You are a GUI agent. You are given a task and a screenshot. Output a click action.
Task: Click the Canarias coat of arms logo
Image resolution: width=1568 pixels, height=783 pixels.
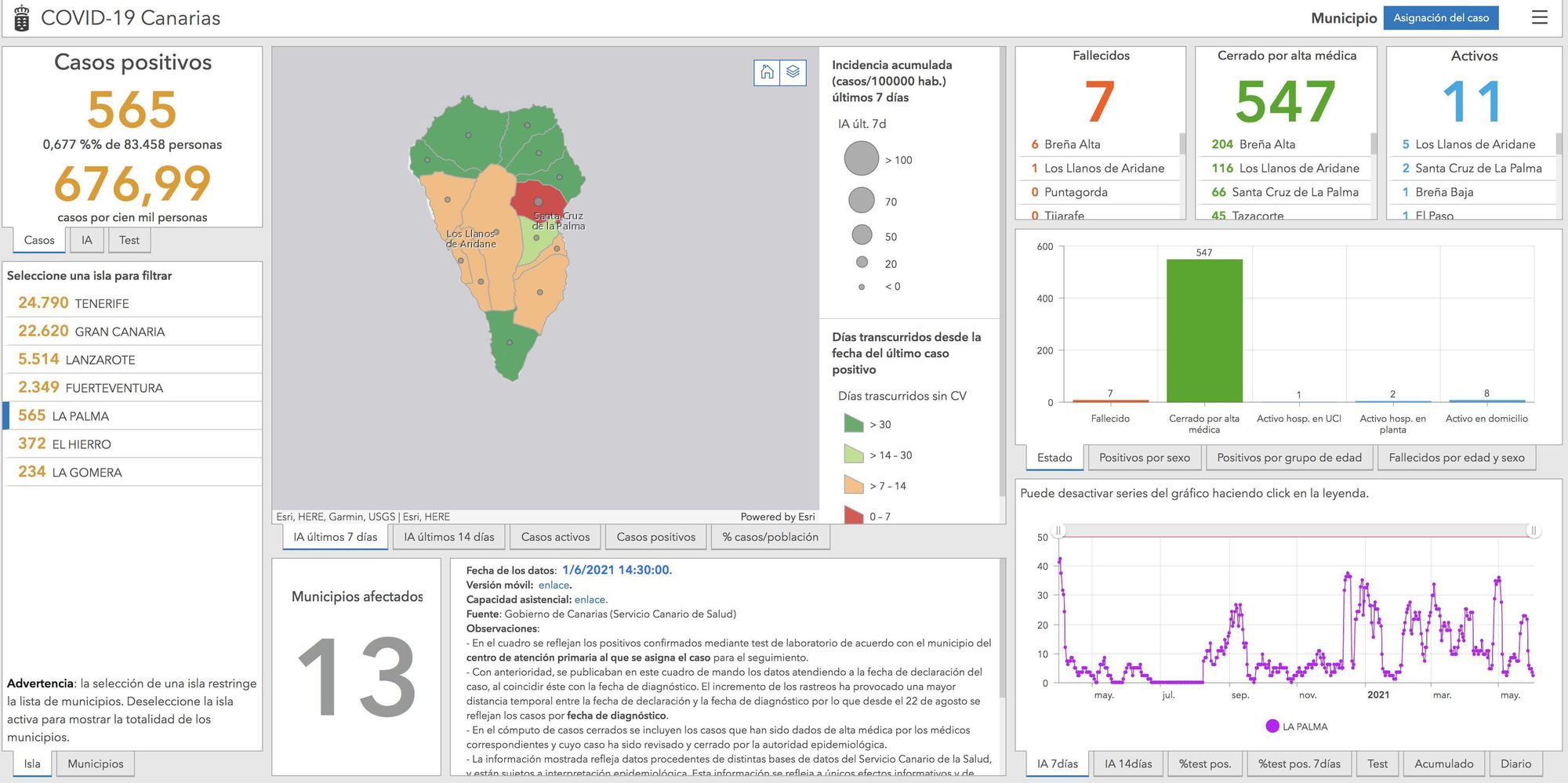[x=22, y=18]
